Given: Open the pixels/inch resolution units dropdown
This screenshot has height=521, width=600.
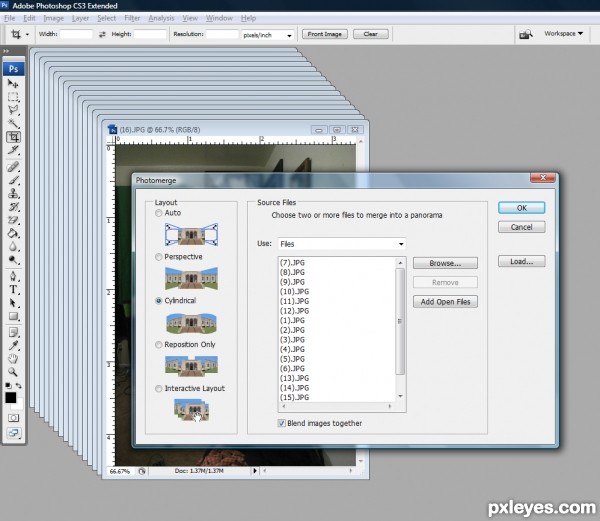Looking at the screenshot, I should 268,35.
